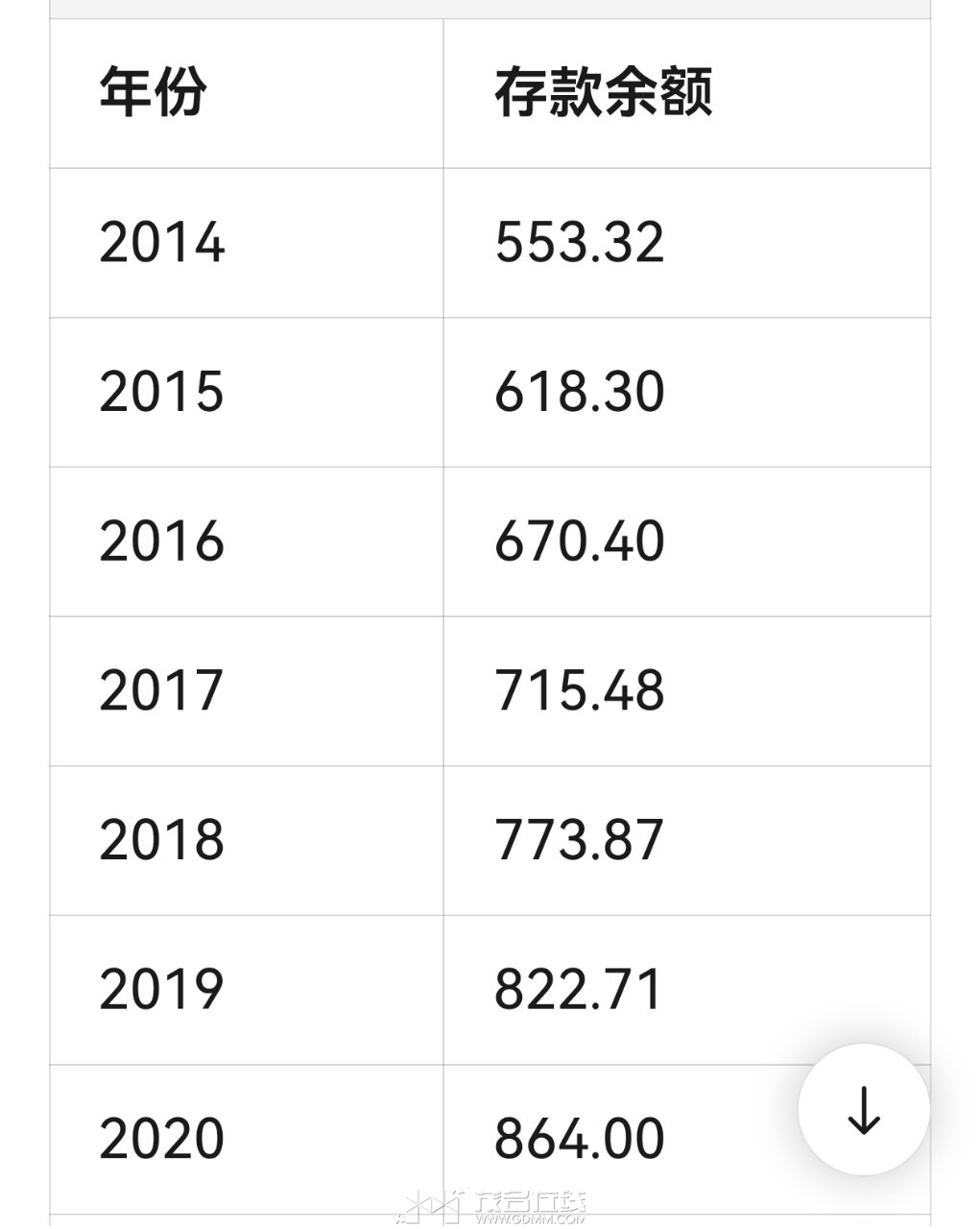Viewport: 980px width, 1229px height.
Task: Click the 年份 column header
Action: click(x=153, y=93)
